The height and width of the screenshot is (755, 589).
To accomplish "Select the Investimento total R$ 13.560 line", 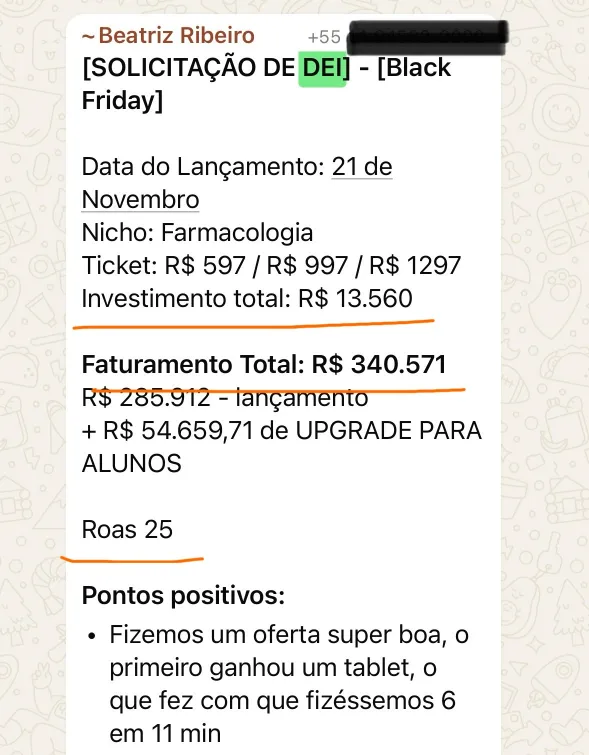I will pyautogui.click(x=247, y=299).
